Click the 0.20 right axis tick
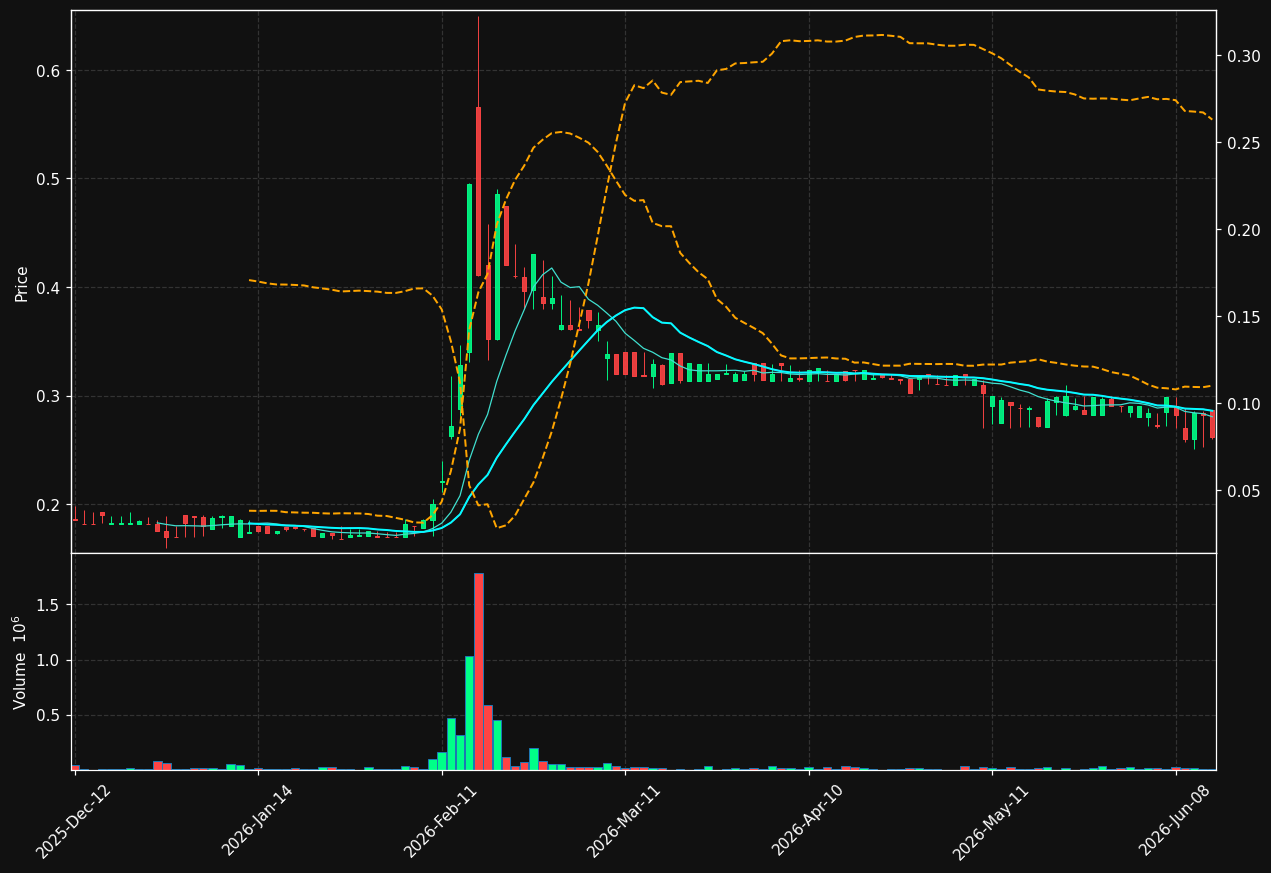 click(x=1243, y=231)
